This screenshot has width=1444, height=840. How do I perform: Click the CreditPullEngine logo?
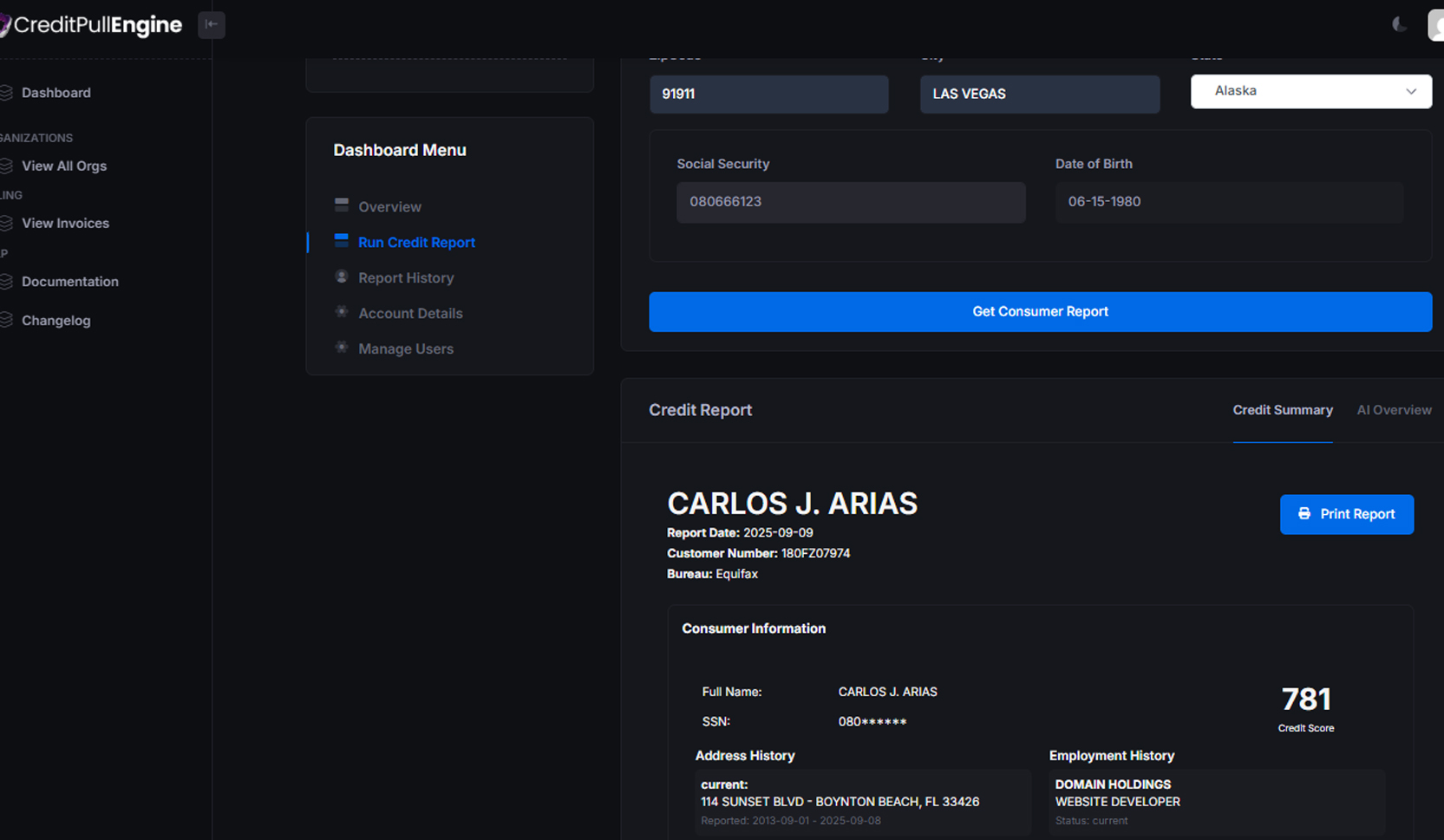pyautogui.click(x=91, y=25)
